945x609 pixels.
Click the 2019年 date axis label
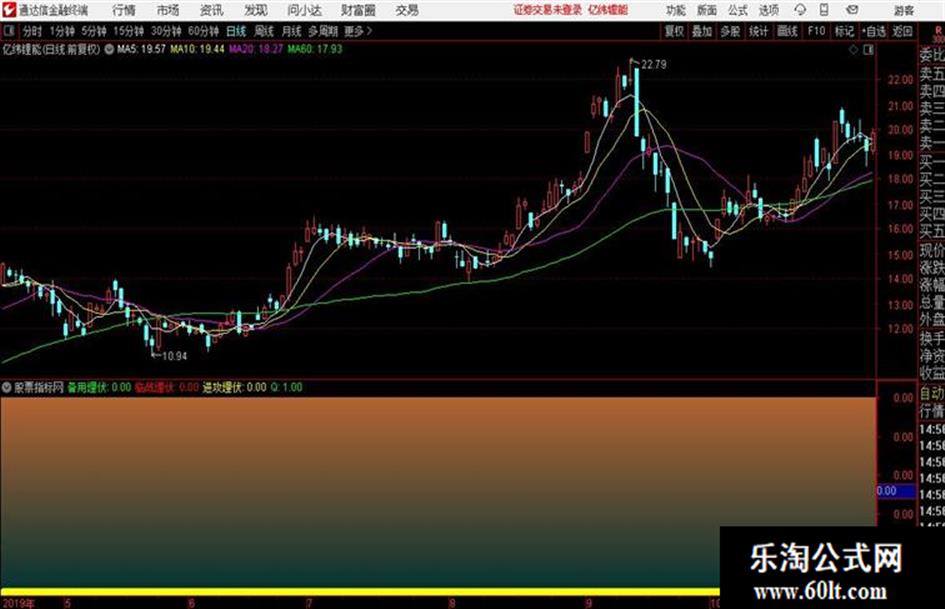[18, 603]
